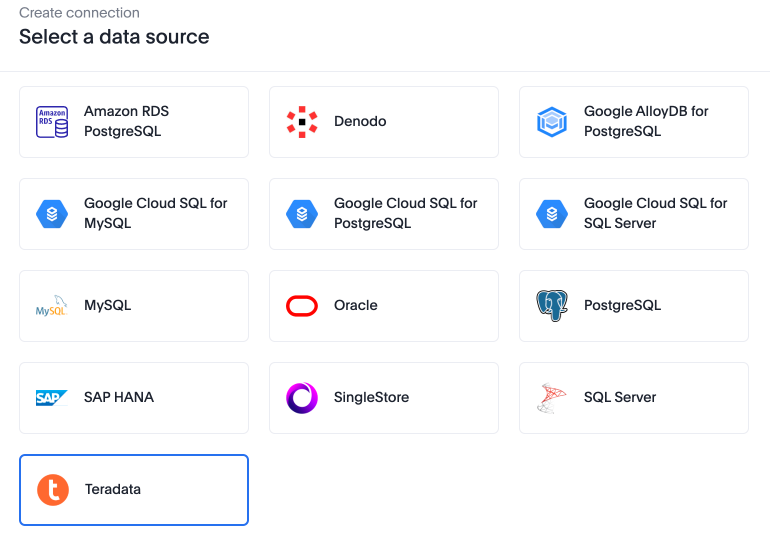Screen dimensions: 770x538
Task: Select the Denodo label text
Action: point(360,121)
